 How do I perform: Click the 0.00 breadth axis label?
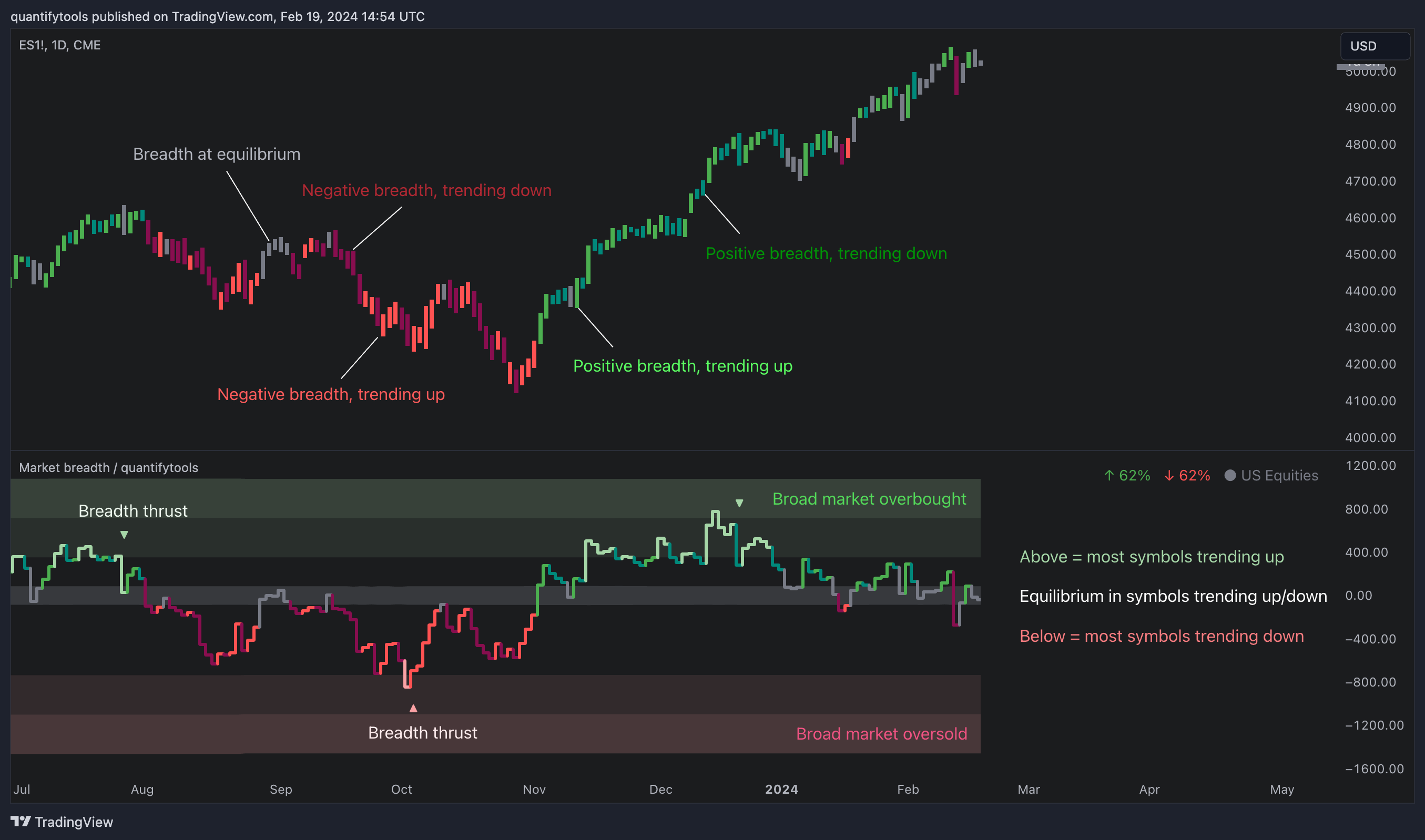click(x=1358, y=596)
